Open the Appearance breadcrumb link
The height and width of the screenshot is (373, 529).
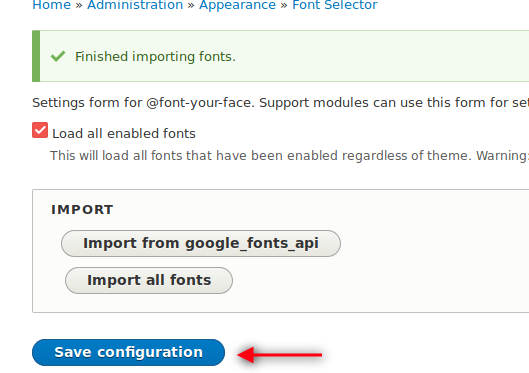[237, 5]
